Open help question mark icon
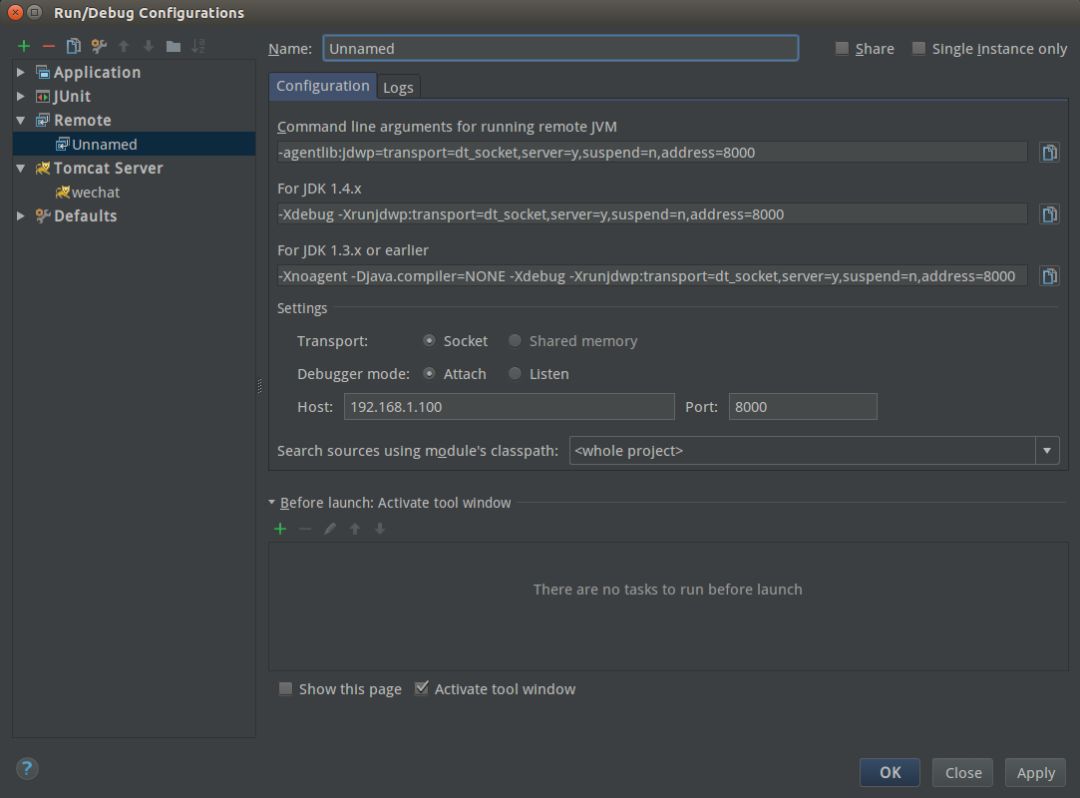This screenshot has height=798, width=1080. (x=27, y=768)
